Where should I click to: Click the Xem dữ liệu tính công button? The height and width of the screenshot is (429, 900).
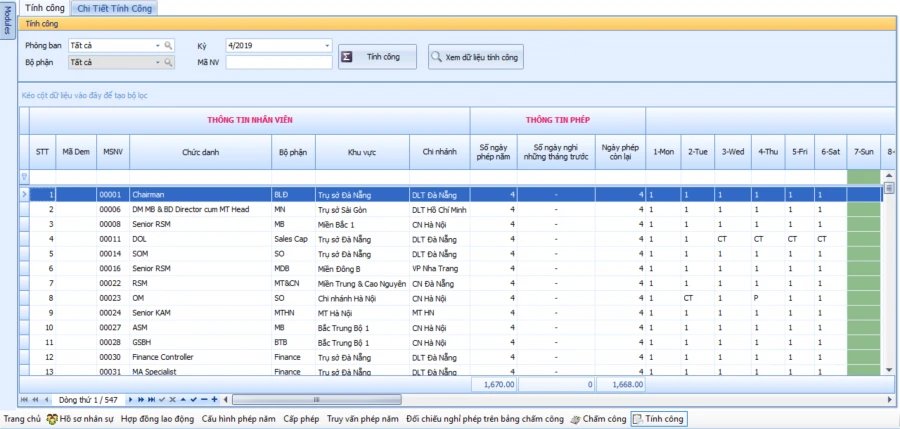(476, 57)
